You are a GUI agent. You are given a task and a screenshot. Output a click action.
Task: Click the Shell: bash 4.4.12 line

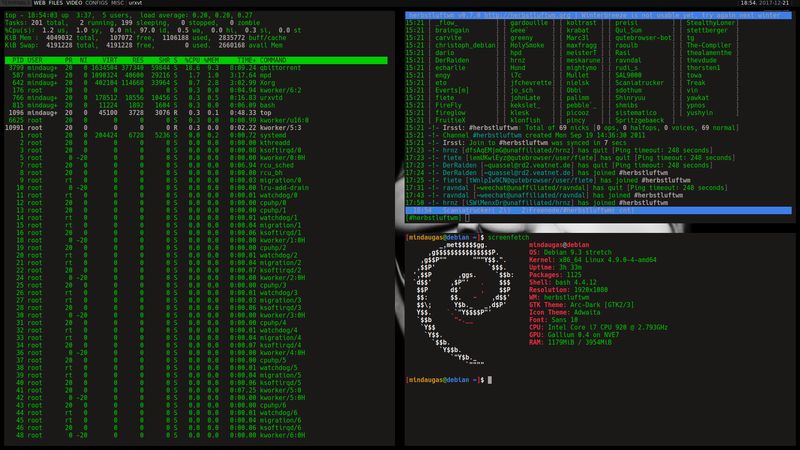(562, 283)
